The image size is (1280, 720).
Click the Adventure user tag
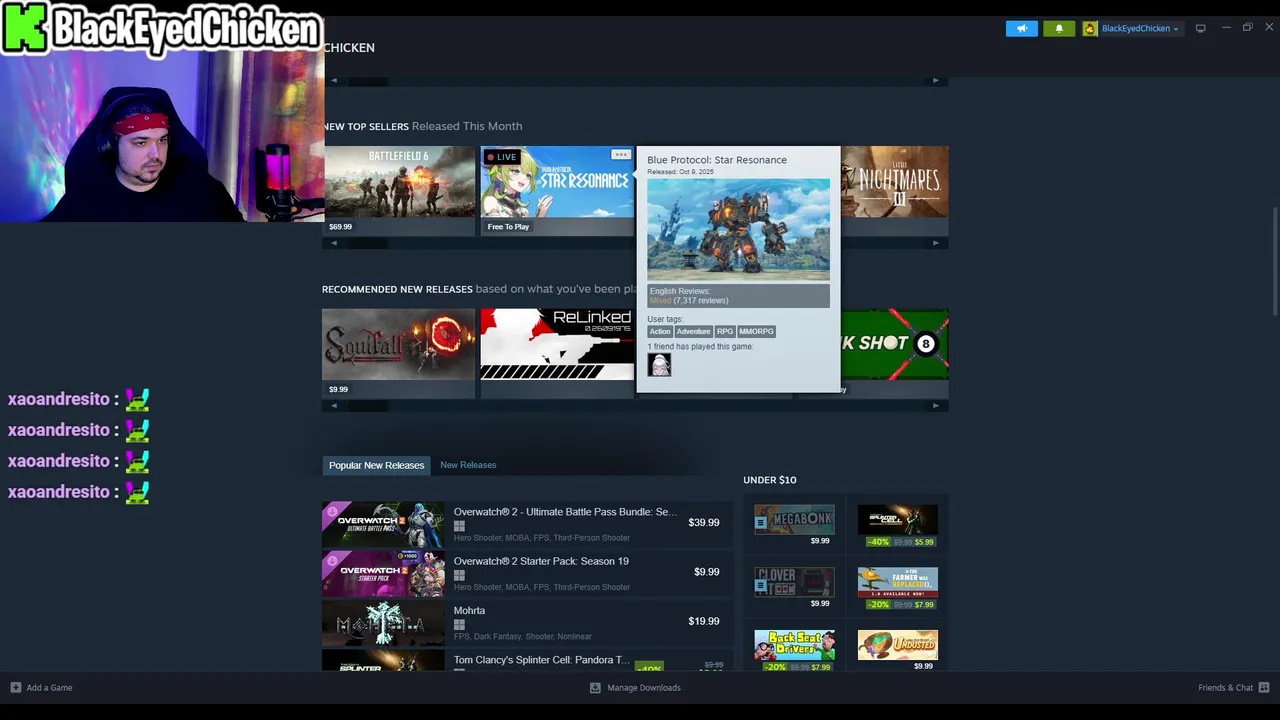(x=693, y=331)
